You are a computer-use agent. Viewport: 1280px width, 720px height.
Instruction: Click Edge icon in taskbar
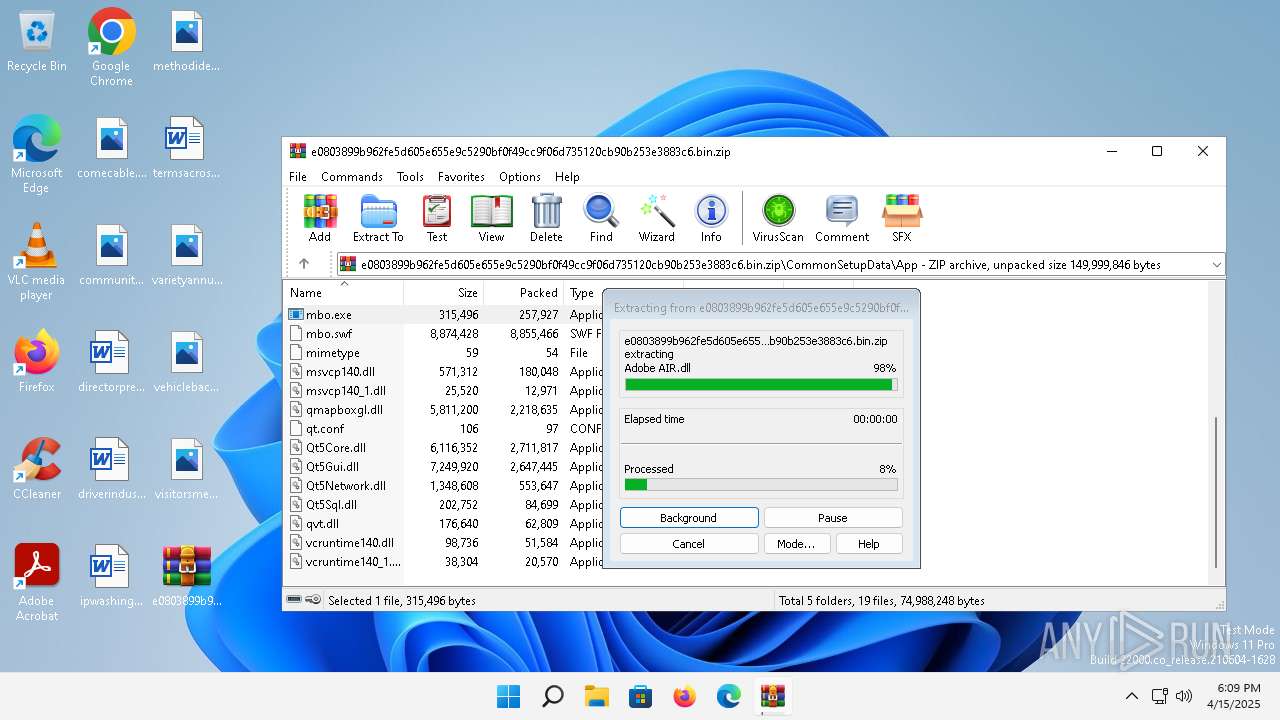click(x=728, y=696)
